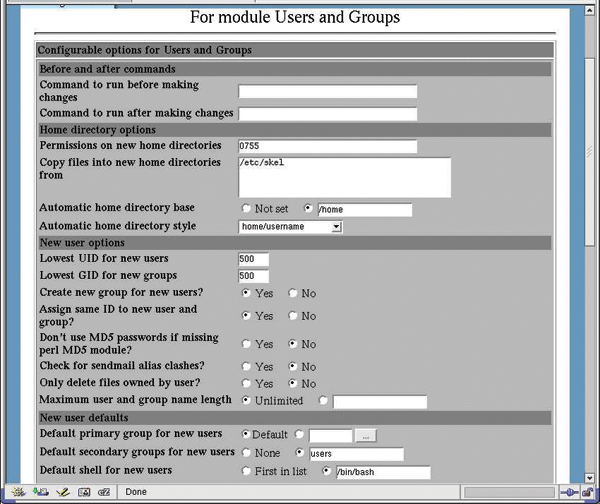Select Yes for check sendmail alias clashes
The width and height of the screenshot is (600, 504).
246,366
